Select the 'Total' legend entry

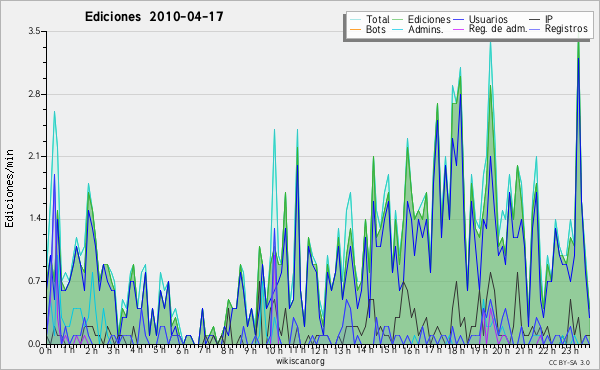click(377, 19)
